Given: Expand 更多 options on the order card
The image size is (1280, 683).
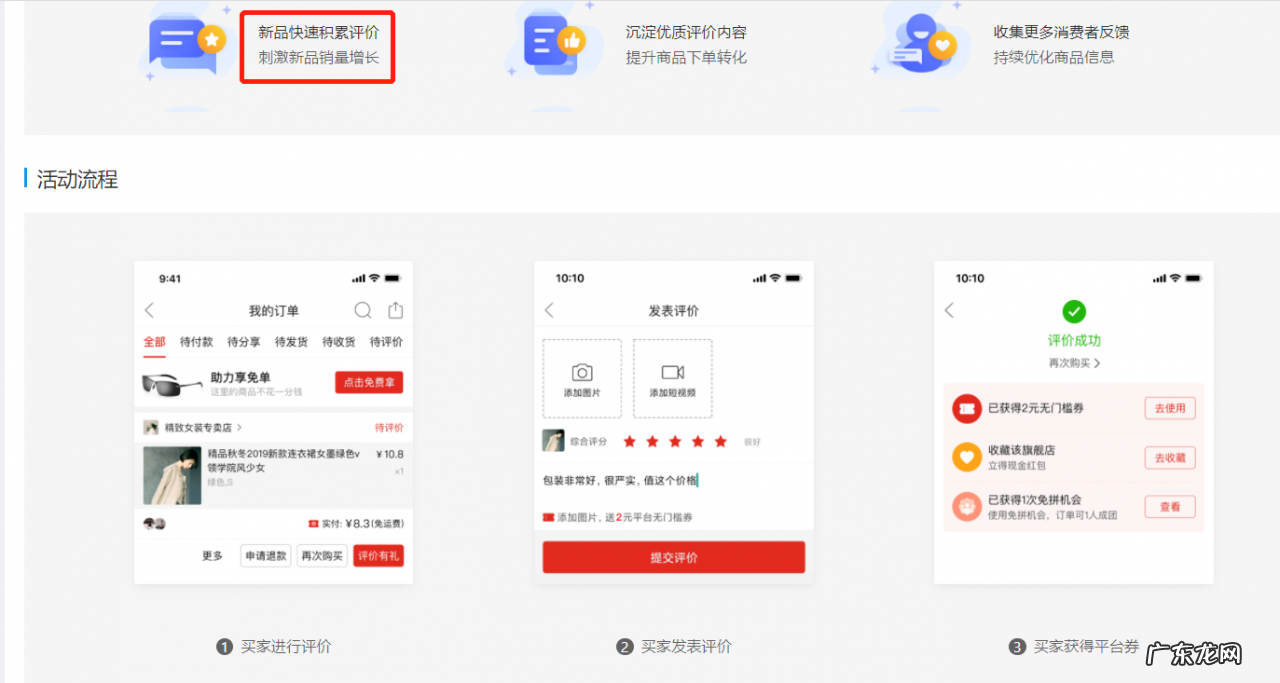Looking at the screenshot, I should click(210, 556).
